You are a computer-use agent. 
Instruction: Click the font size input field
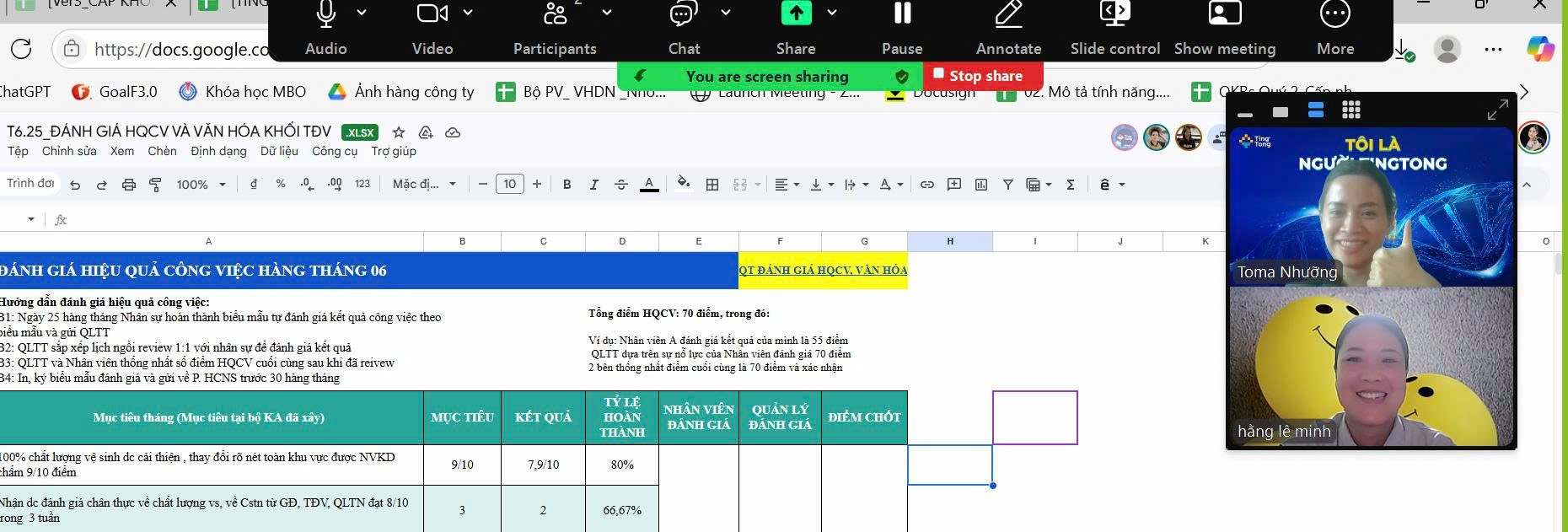tap(510, 185)
